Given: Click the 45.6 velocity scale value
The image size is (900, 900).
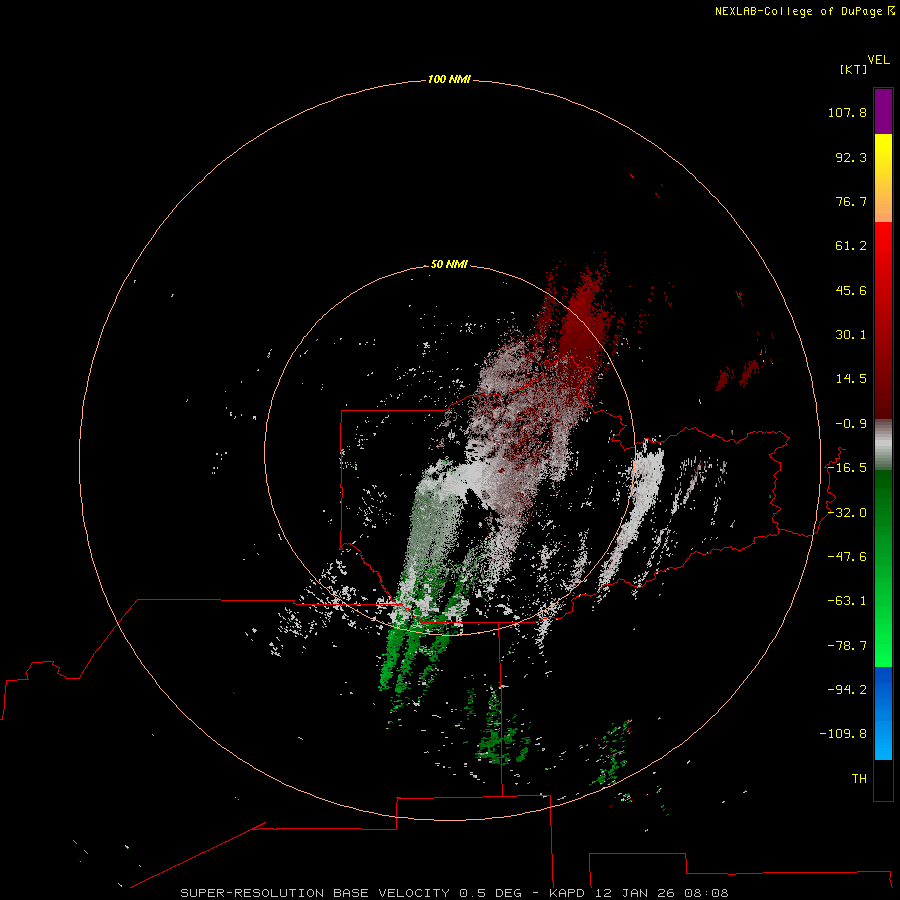Looking at the screenshot, I should click(851, 290).
